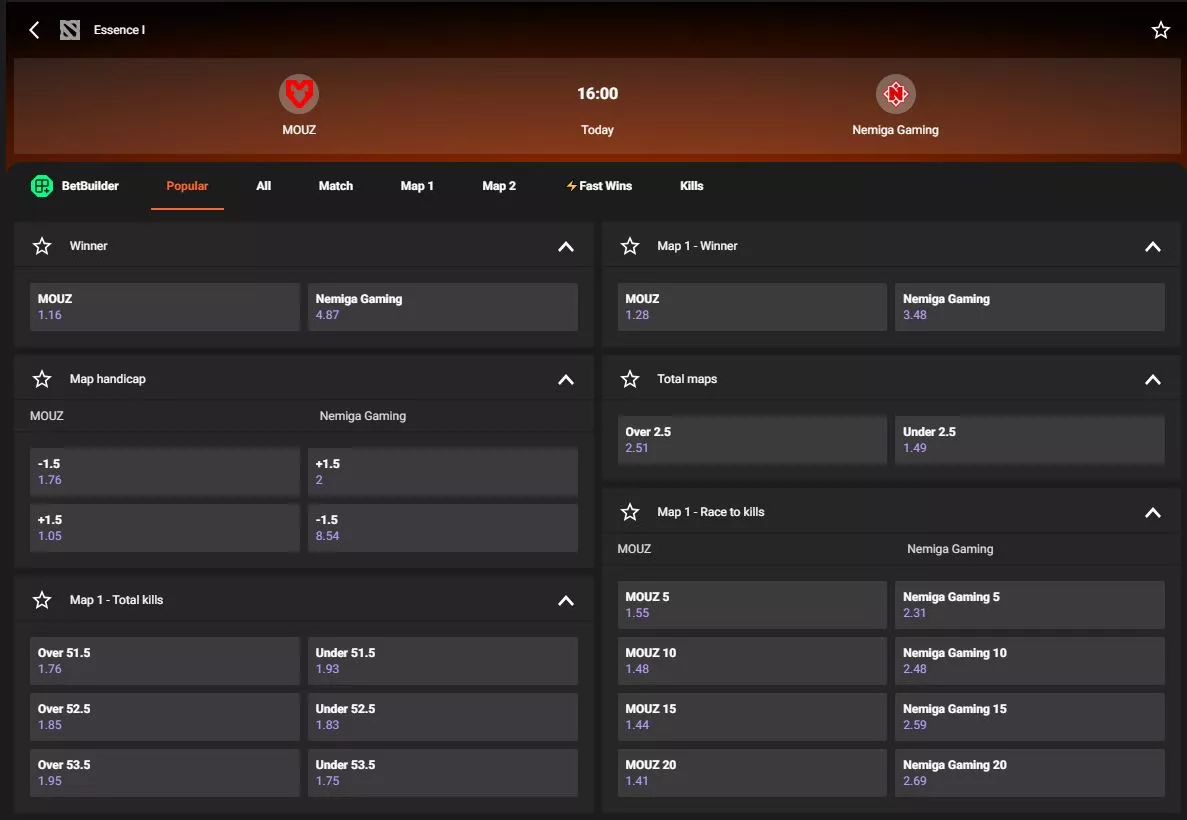This screenshot has width=1187, height=820.
Task: Collapse the Winner market section
Action: [x=565, y=247]
